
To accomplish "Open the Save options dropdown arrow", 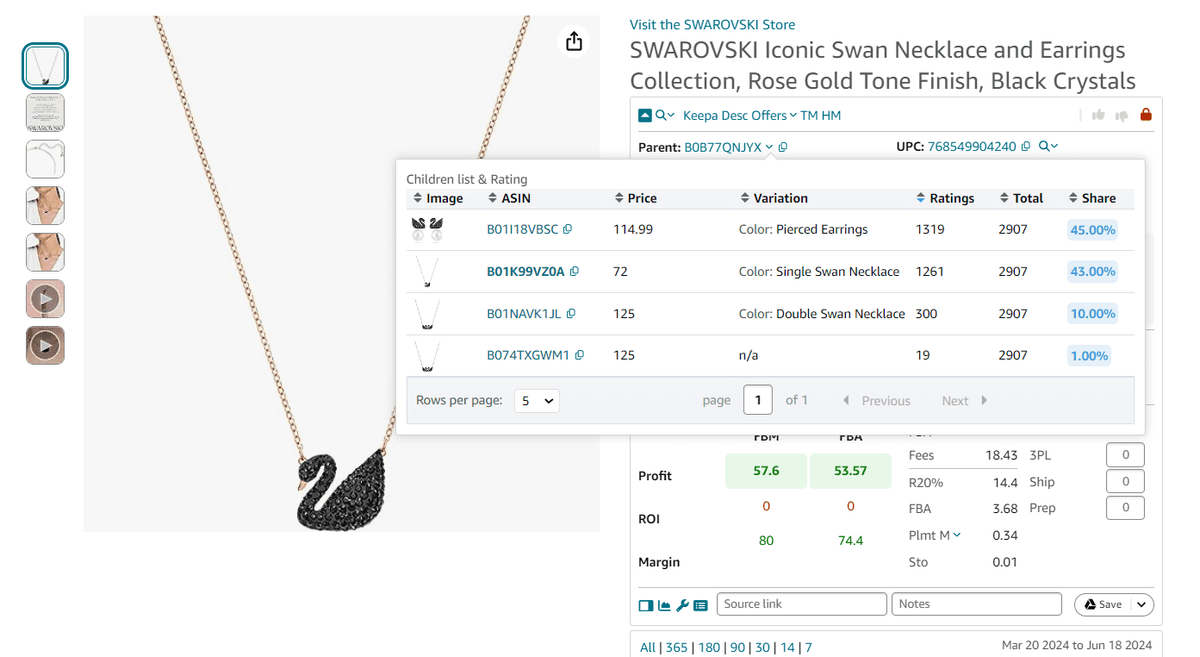I will (x=1141, y=604).
